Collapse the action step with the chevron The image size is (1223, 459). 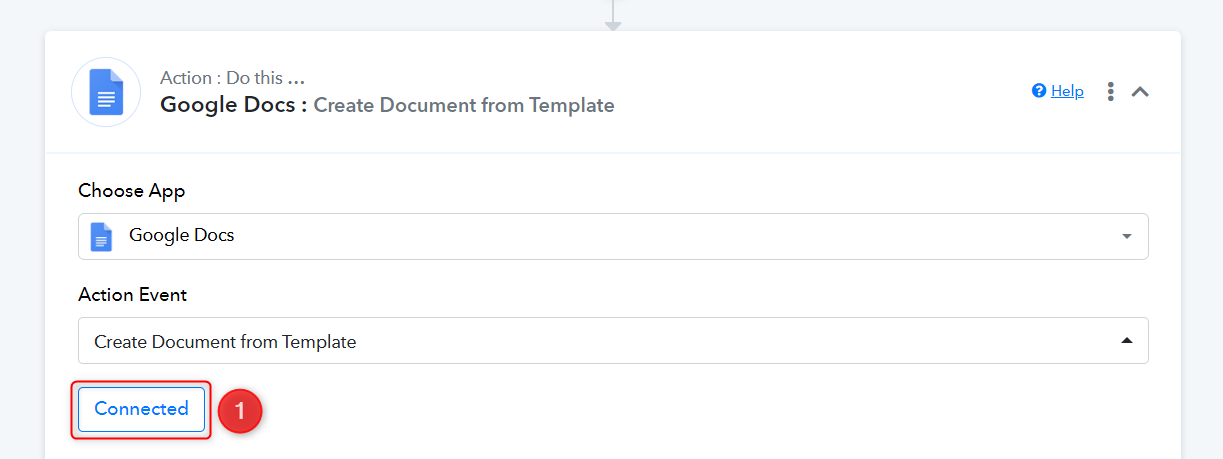point(1140,91)
